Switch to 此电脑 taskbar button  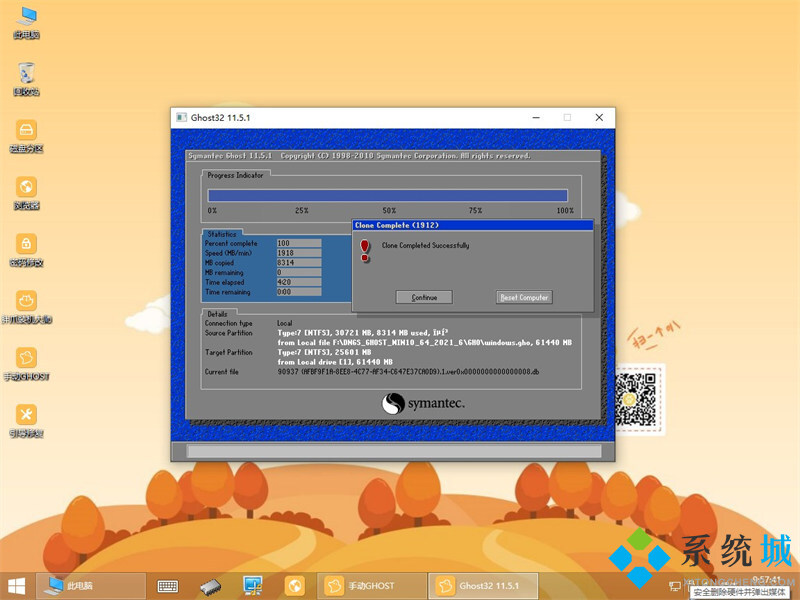pos(90,586)
